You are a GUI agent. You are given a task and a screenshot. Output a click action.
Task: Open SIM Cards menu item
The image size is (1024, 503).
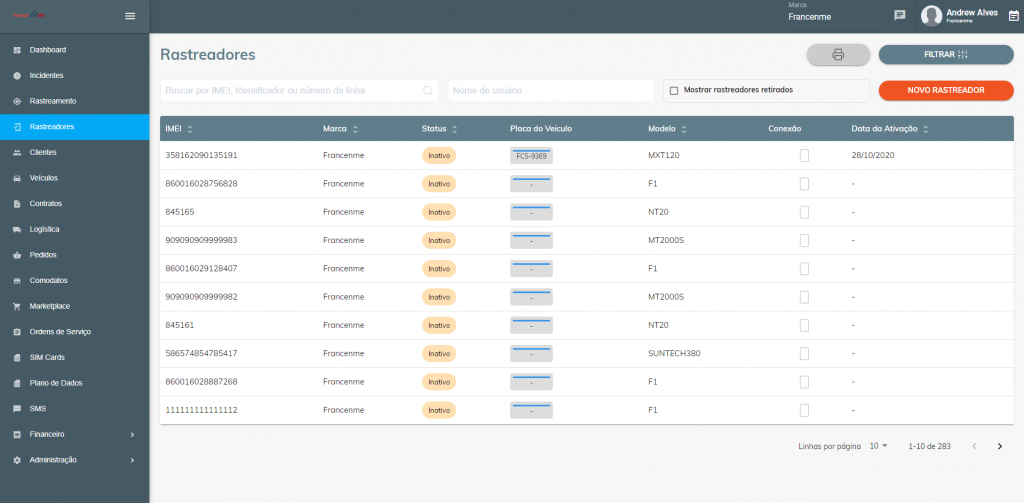[x=74, y=358]
